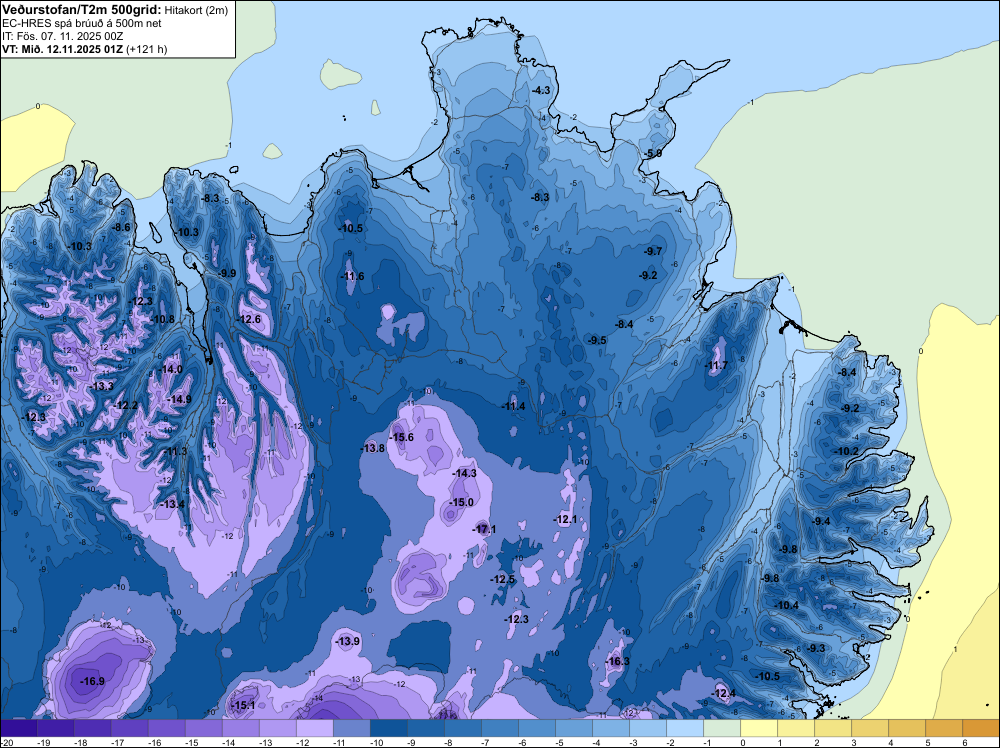
Task: Click the -14.9 temperature label
Action: pos(179,399)
